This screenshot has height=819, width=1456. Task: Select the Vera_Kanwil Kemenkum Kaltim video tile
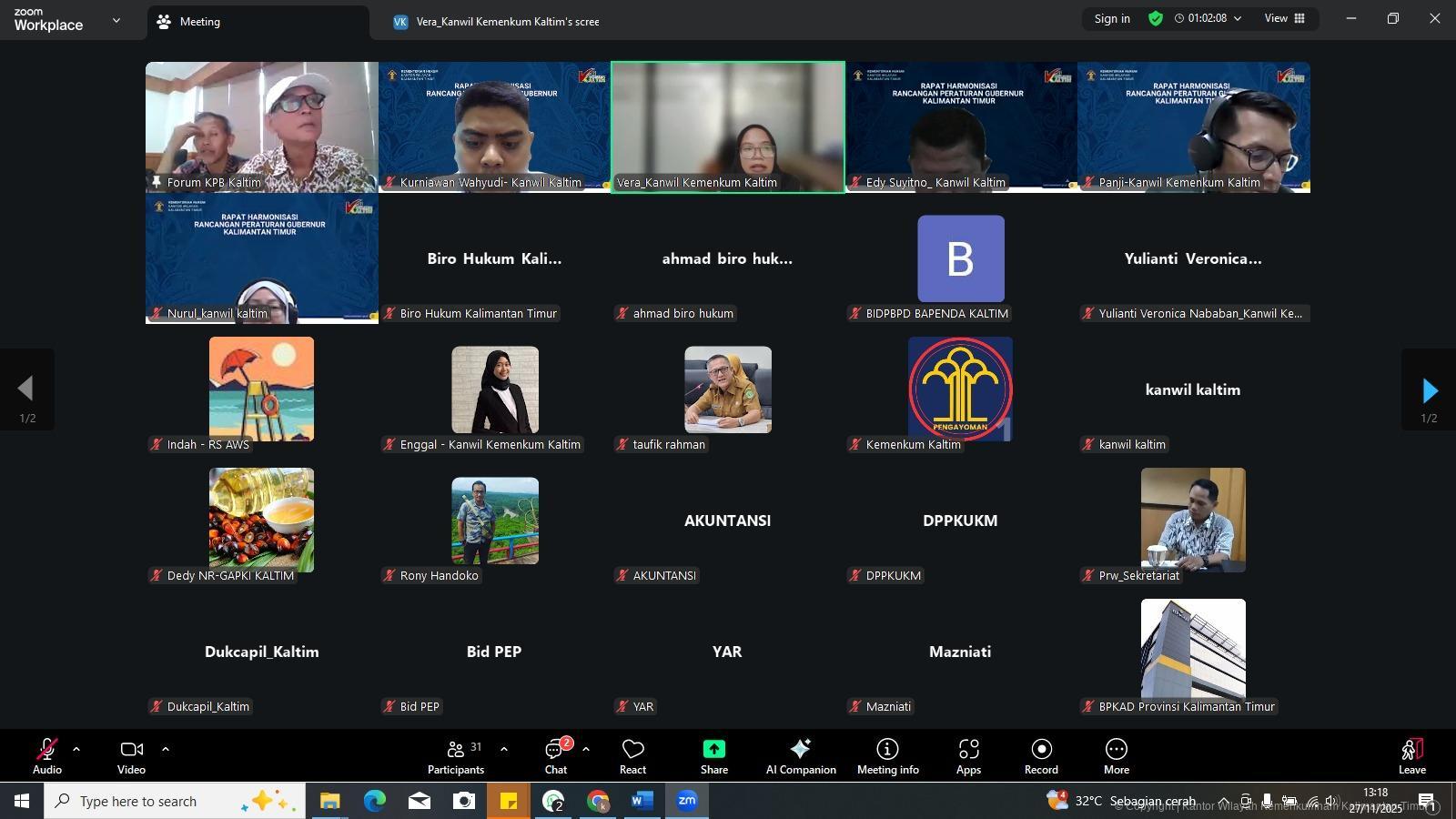[727, 126]
